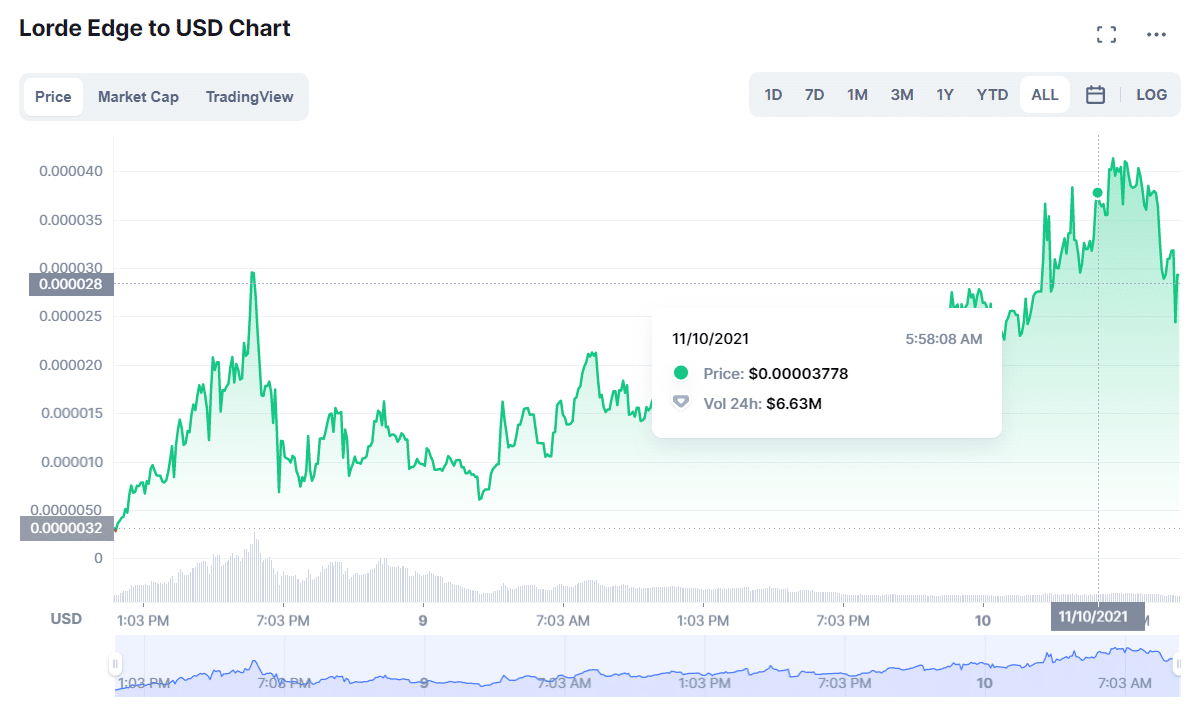
Task: Click the mini overview chart navigator
Action: 646,666
